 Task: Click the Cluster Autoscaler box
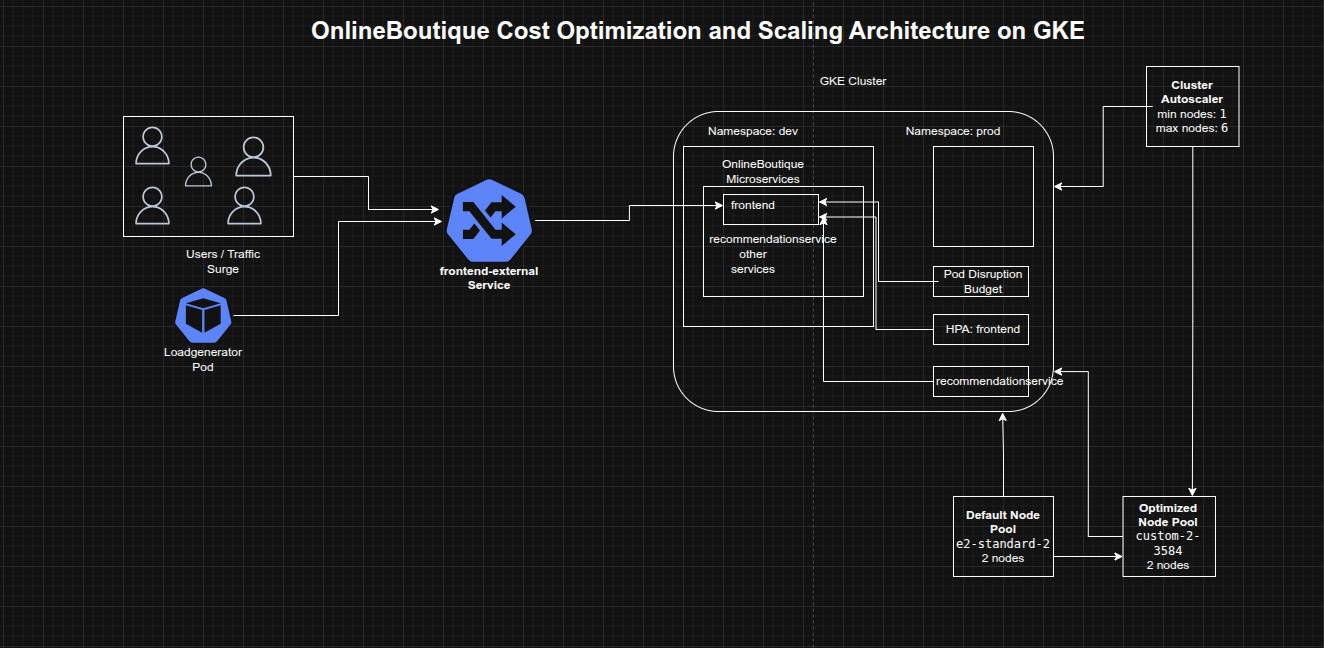[x=1192, y=105]
